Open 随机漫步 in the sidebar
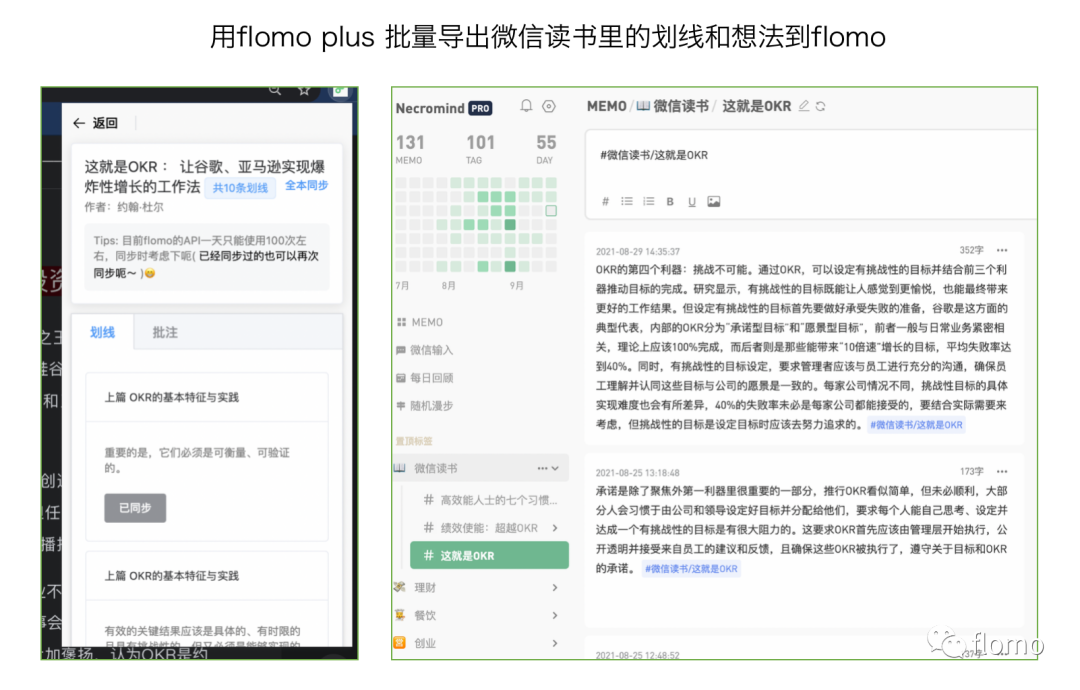 [x=424, y=406]
